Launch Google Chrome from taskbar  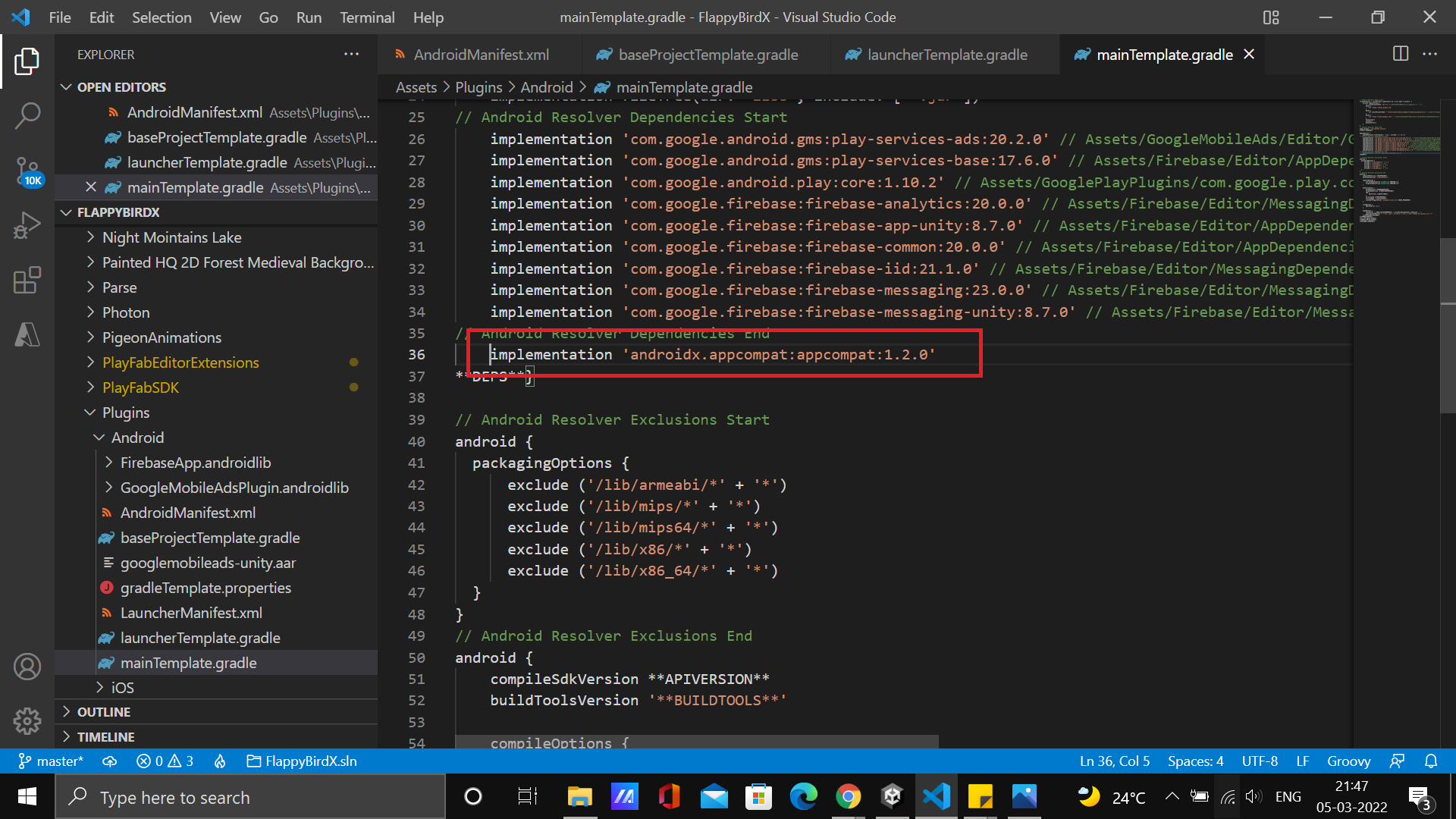pos(848,796)
